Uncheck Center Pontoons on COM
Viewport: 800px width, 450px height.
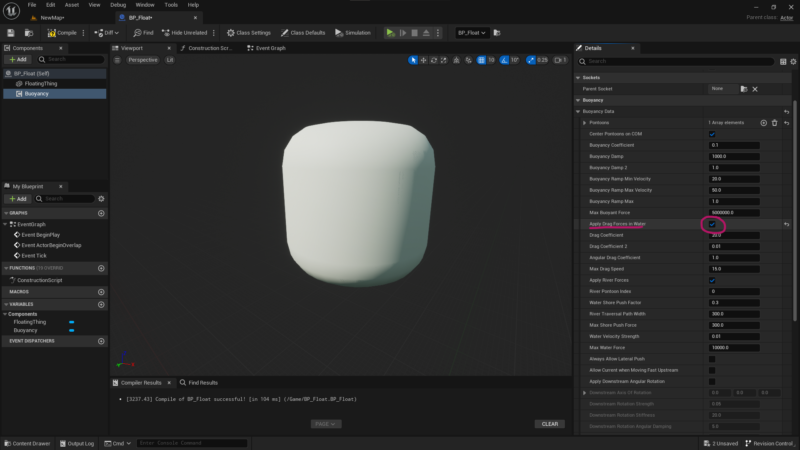tap(712, 134)
